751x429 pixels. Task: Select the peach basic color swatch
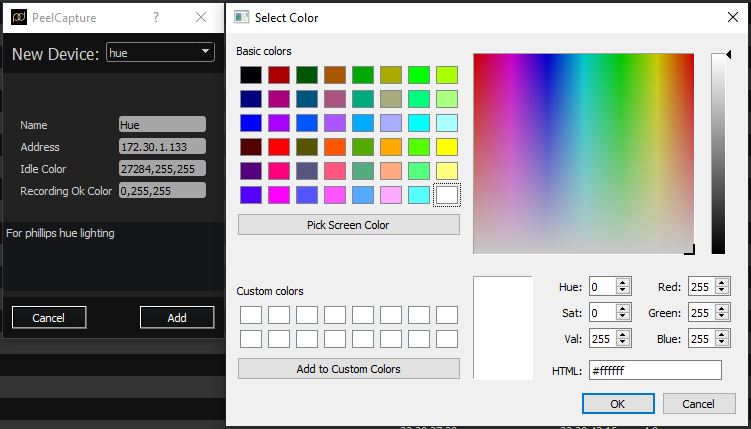coord(391,171)
